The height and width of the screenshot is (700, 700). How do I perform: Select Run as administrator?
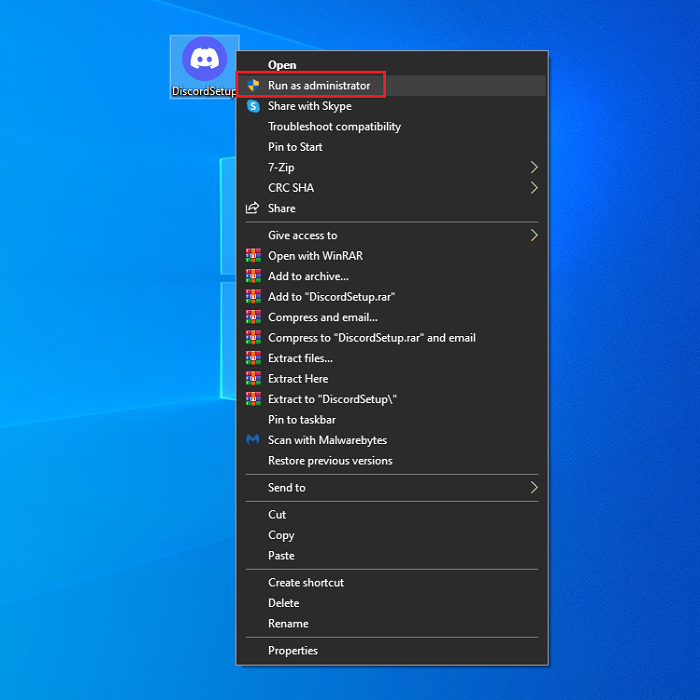(x=392, y=85)
